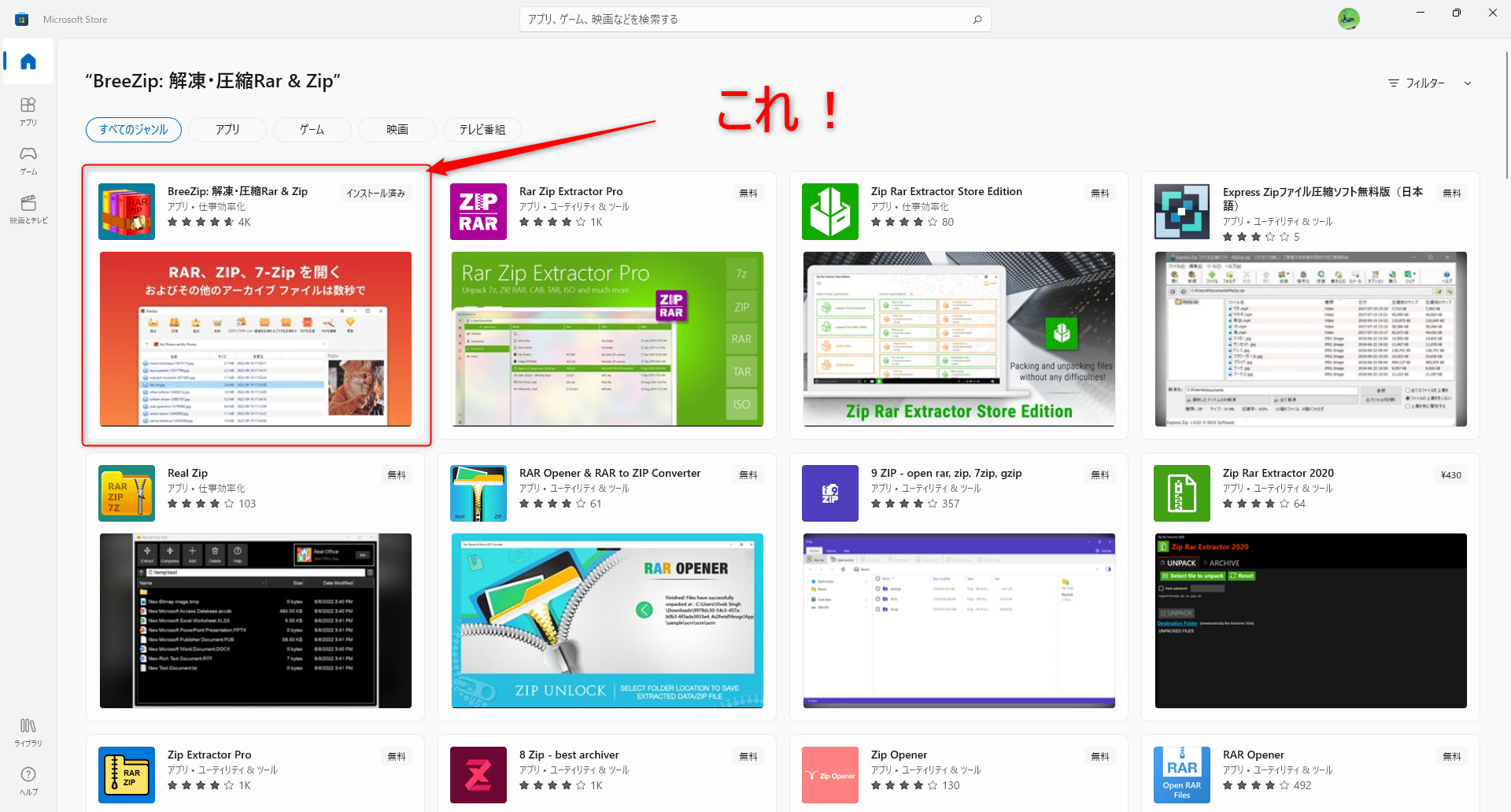This screenshot has height=812, width=1511.
Task: Open BreeZip: 解凍・圧縮Rar & Zip title link
Action: click(237, 191)
